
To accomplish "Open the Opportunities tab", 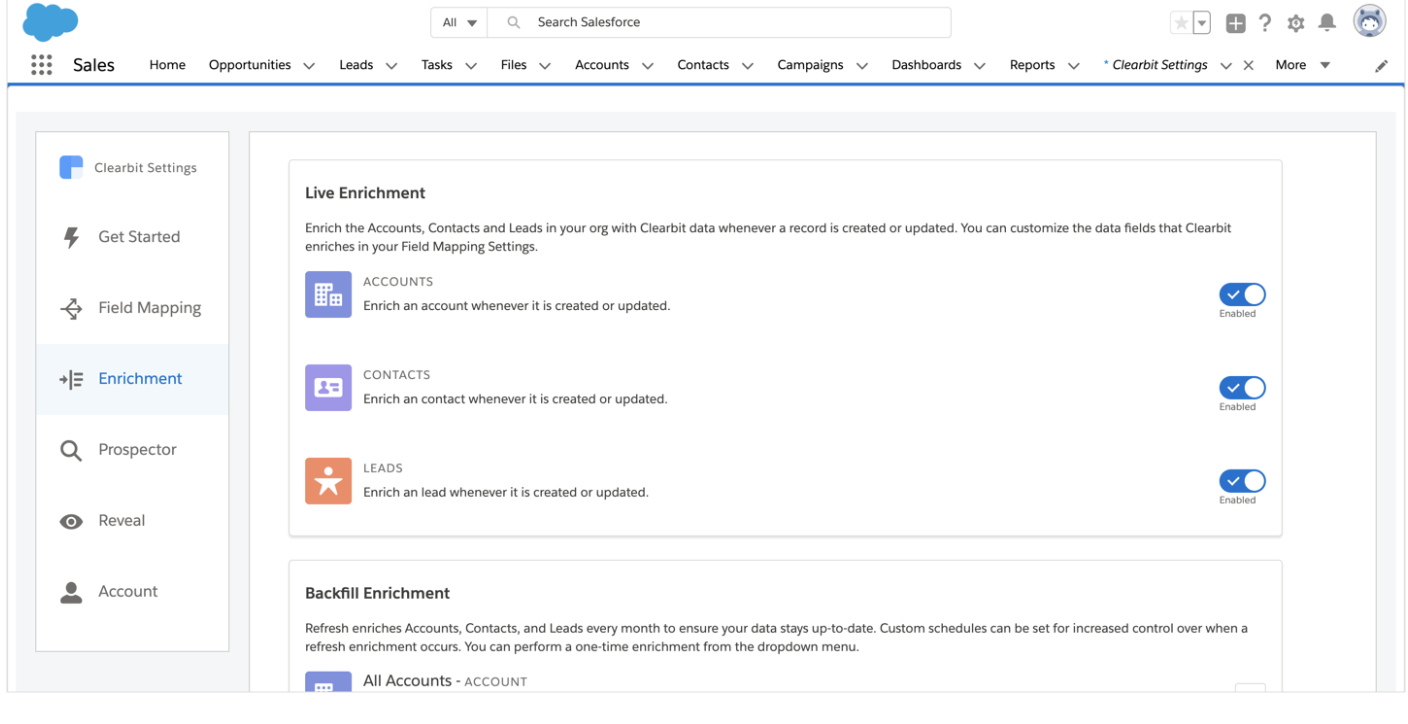I will (x=250, y=65).
